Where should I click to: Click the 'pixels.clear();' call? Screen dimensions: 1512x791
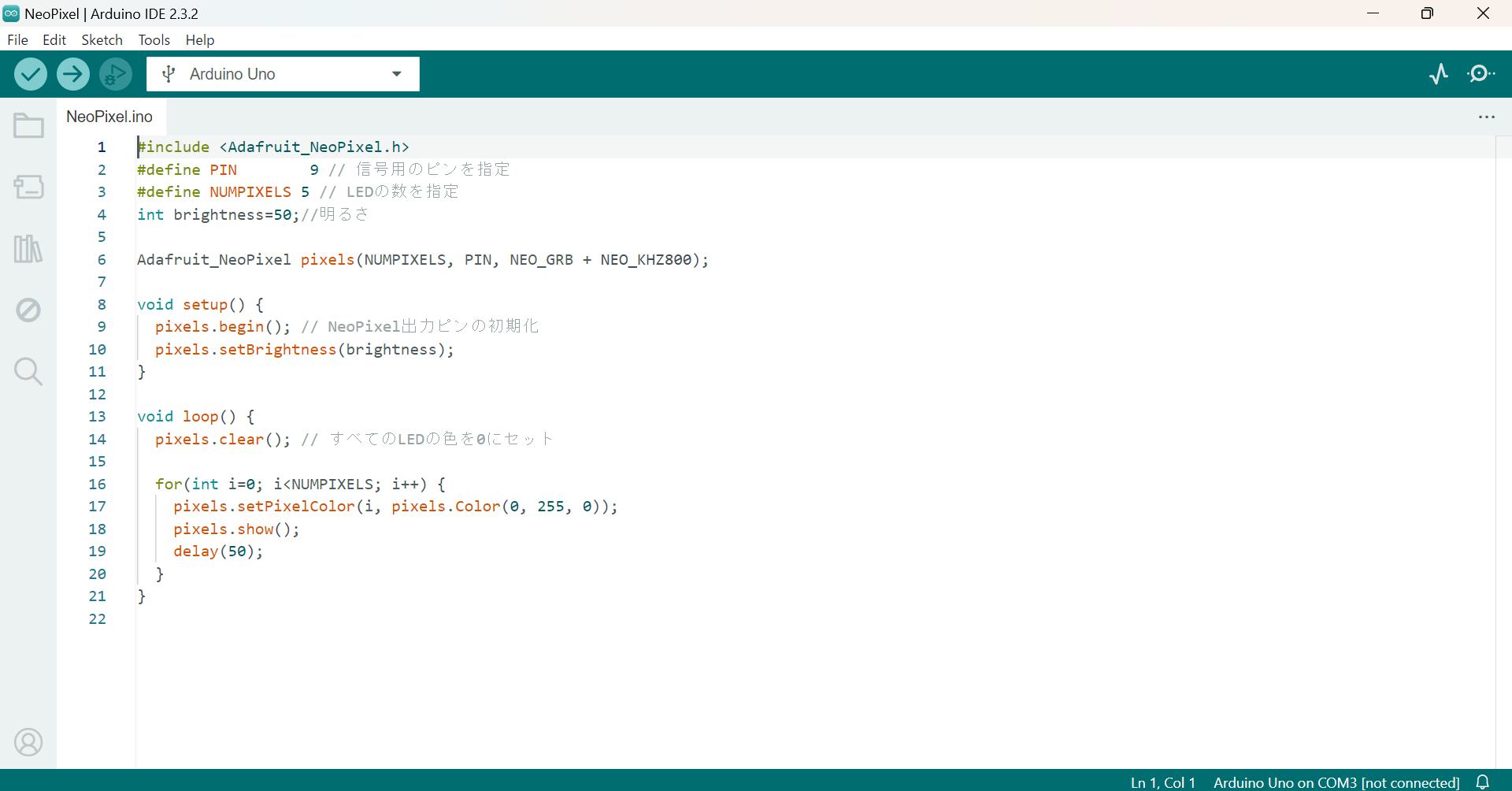223,439
